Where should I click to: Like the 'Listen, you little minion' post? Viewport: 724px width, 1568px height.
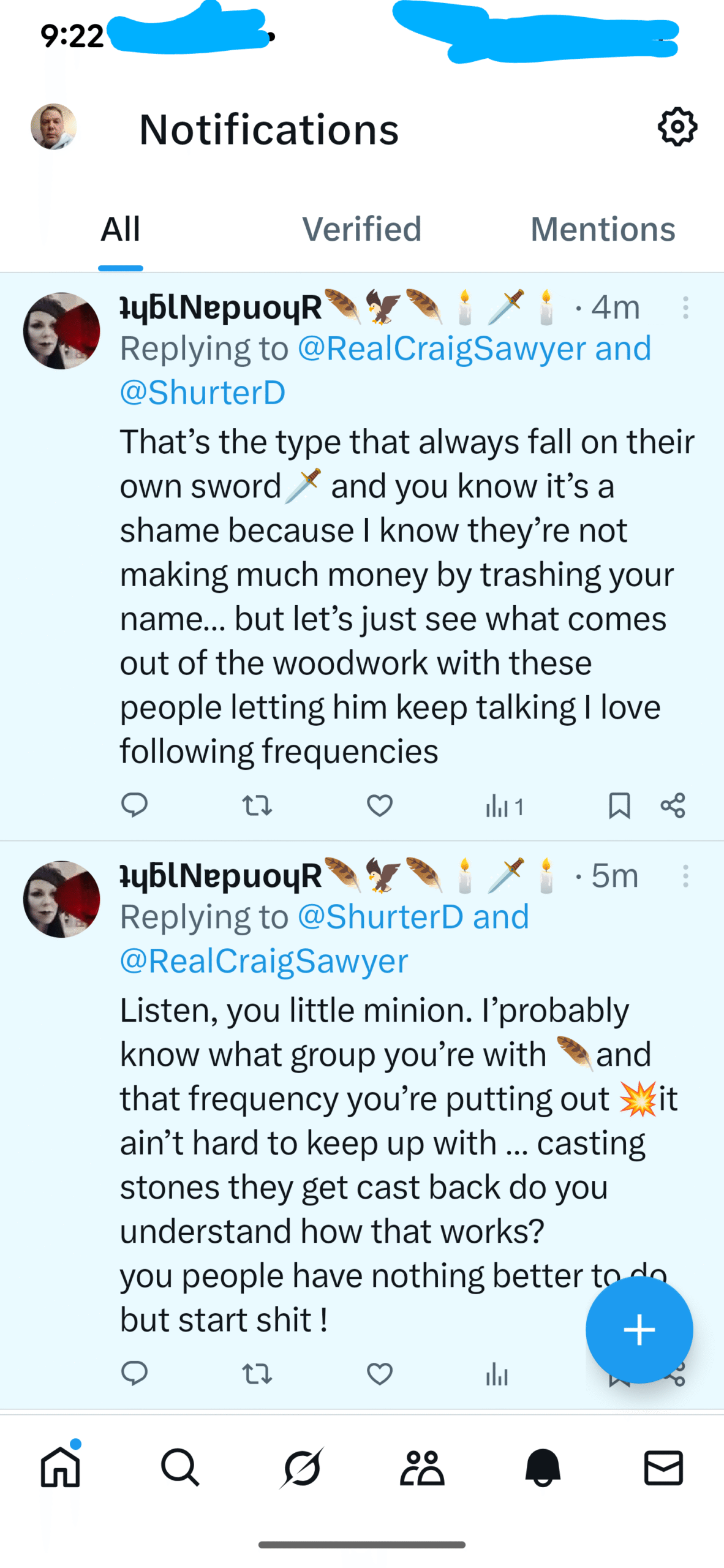(x=380, y=1374)
